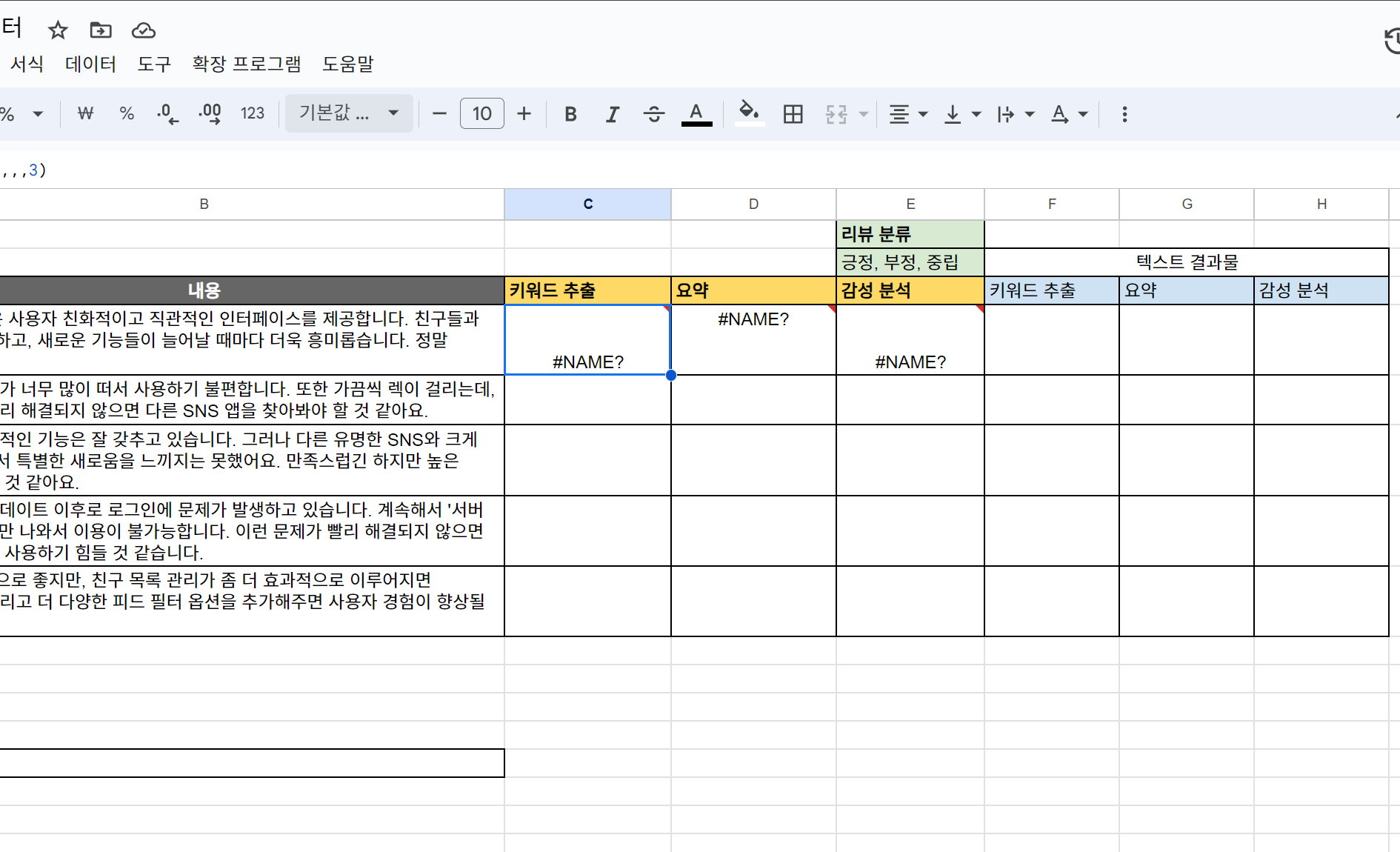The width and height of the screenshot is (1400, 852).
Task: Open the 도움말 menu
Action: (x=348, y=64)
